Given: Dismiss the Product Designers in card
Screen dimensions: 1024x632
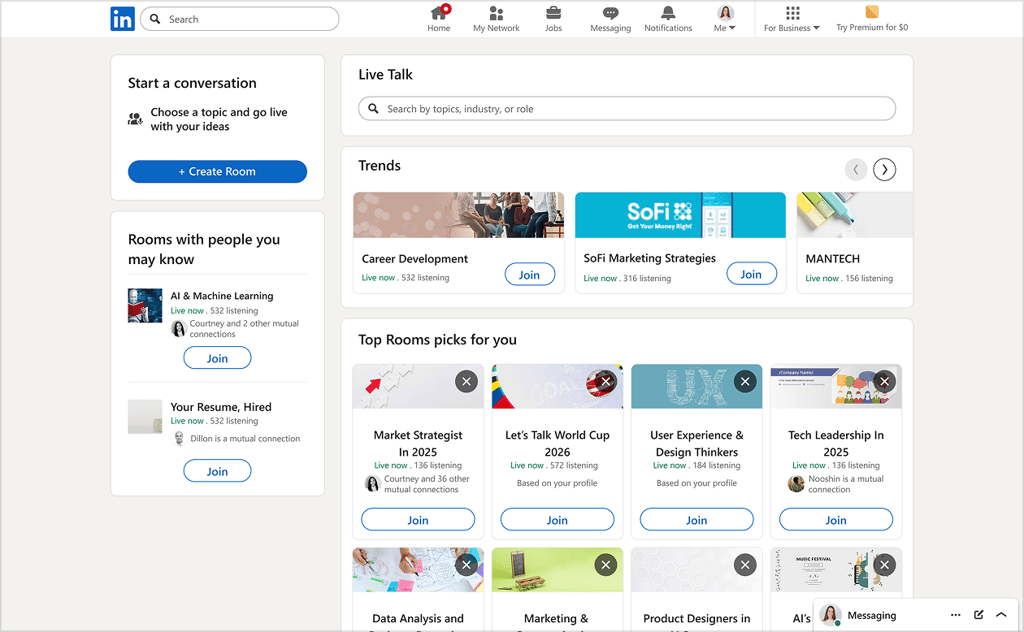Looking at the screenshot, I should point(745,565).
